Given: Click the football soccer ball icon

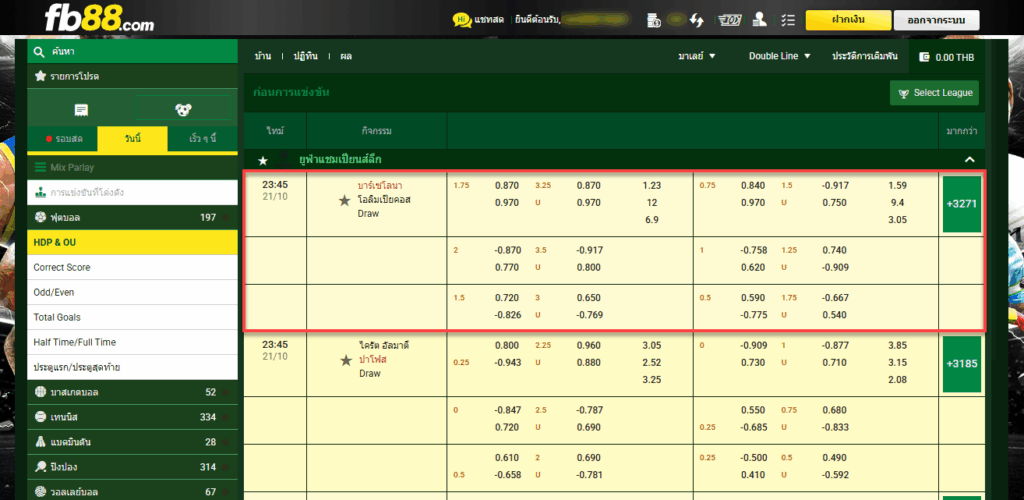Looking at the screenshot, I should tap(40, 217).
